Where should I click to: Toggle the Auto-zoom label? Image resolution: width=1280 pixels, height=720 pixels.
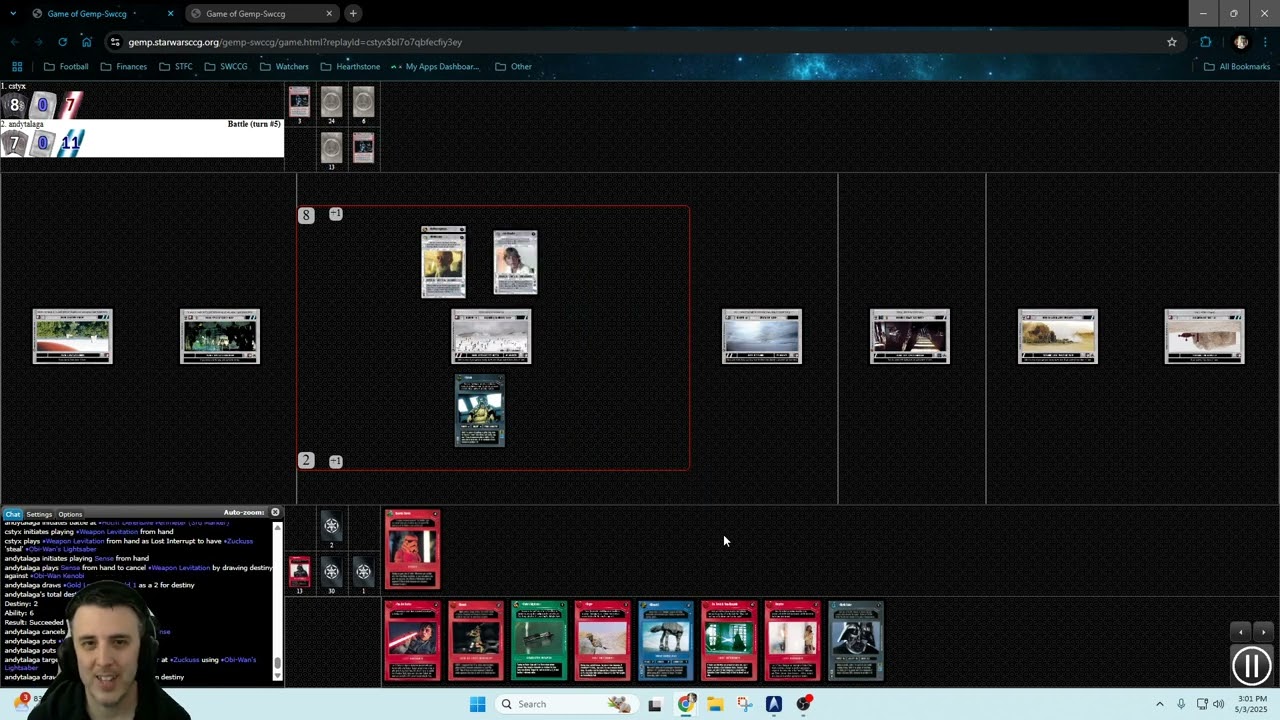point(244,512)
